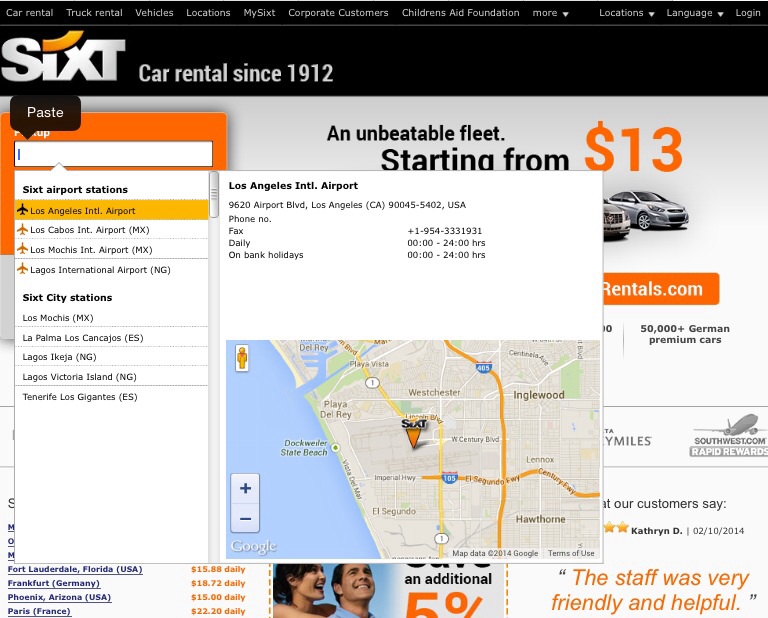Screen dimensions: 768x618
Task: Click the Sixt logo
Action: click(x=64, y=56)
